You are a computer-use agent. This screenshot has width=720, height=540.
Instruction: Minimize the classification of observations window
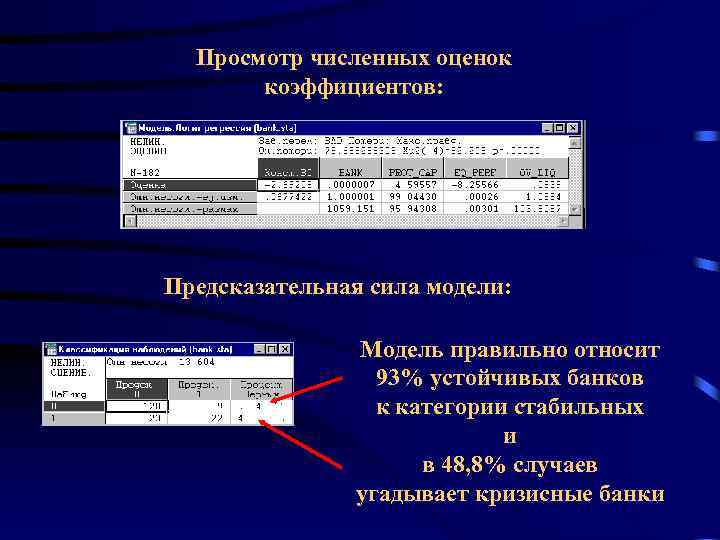click(x=260, y=349)
